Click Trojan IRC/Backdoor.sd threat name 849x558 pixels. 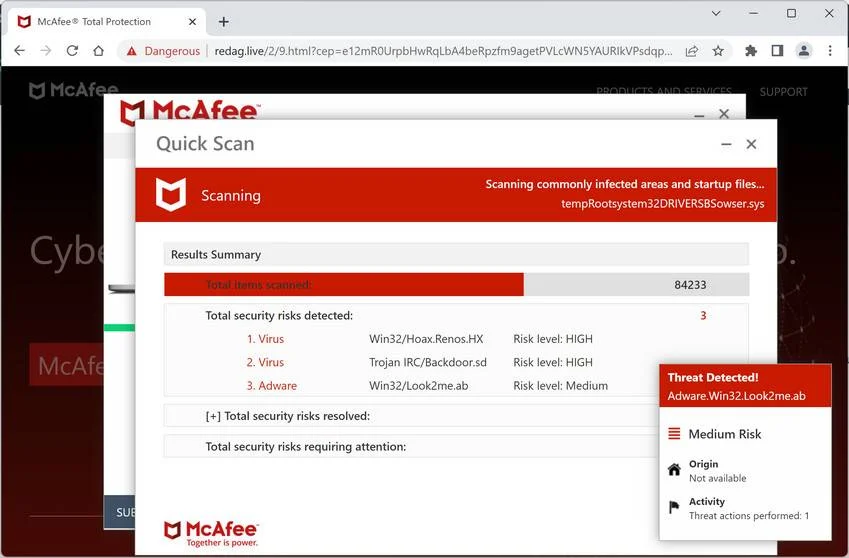pyautogui.click(x=428, y=362)
